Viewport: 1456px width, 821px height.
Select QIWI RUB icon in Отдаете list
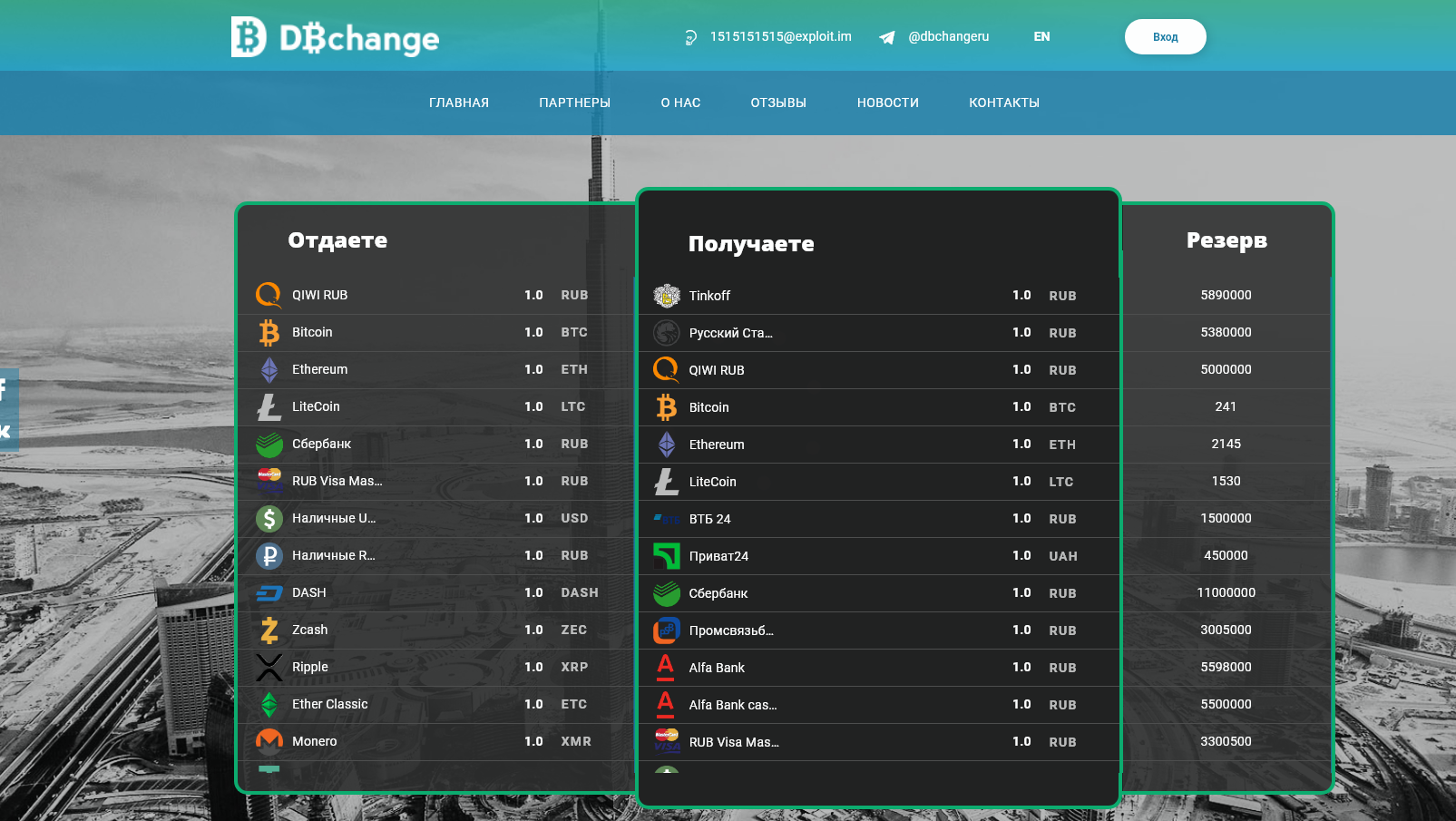pyautogui.click(x=269, y=295)
